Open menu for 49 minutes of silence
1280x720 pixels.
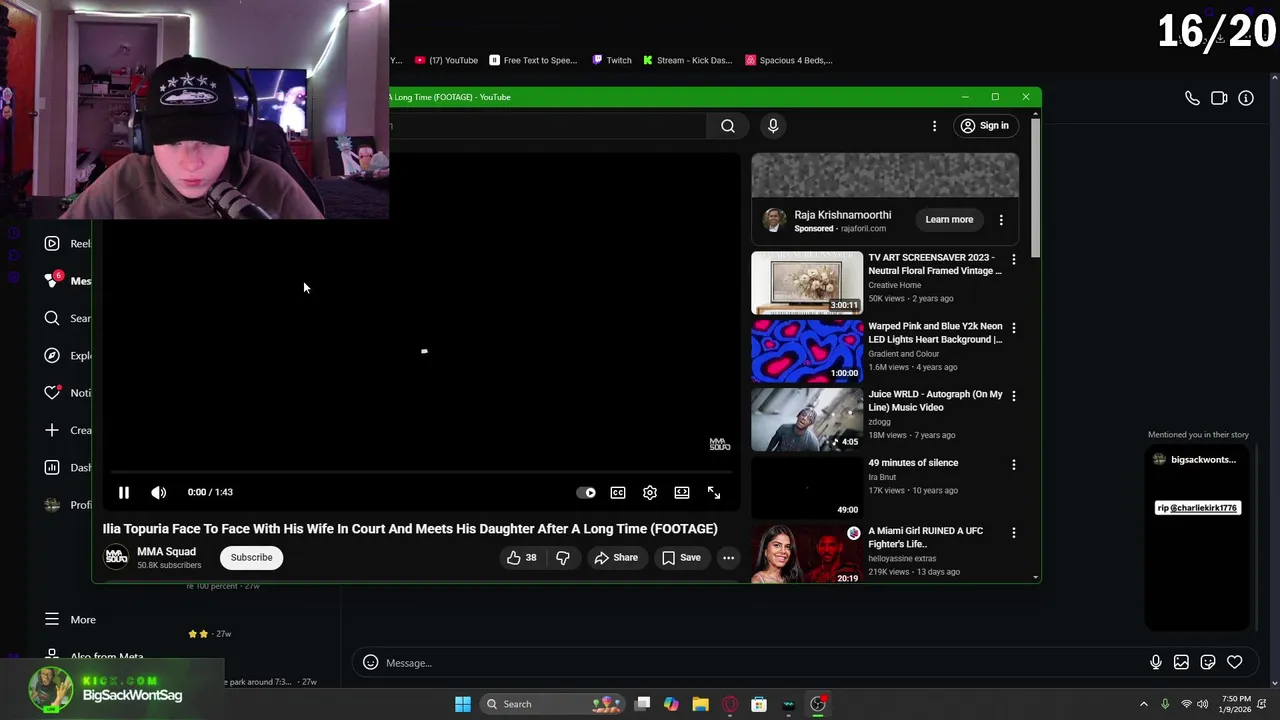point(1013,465)
